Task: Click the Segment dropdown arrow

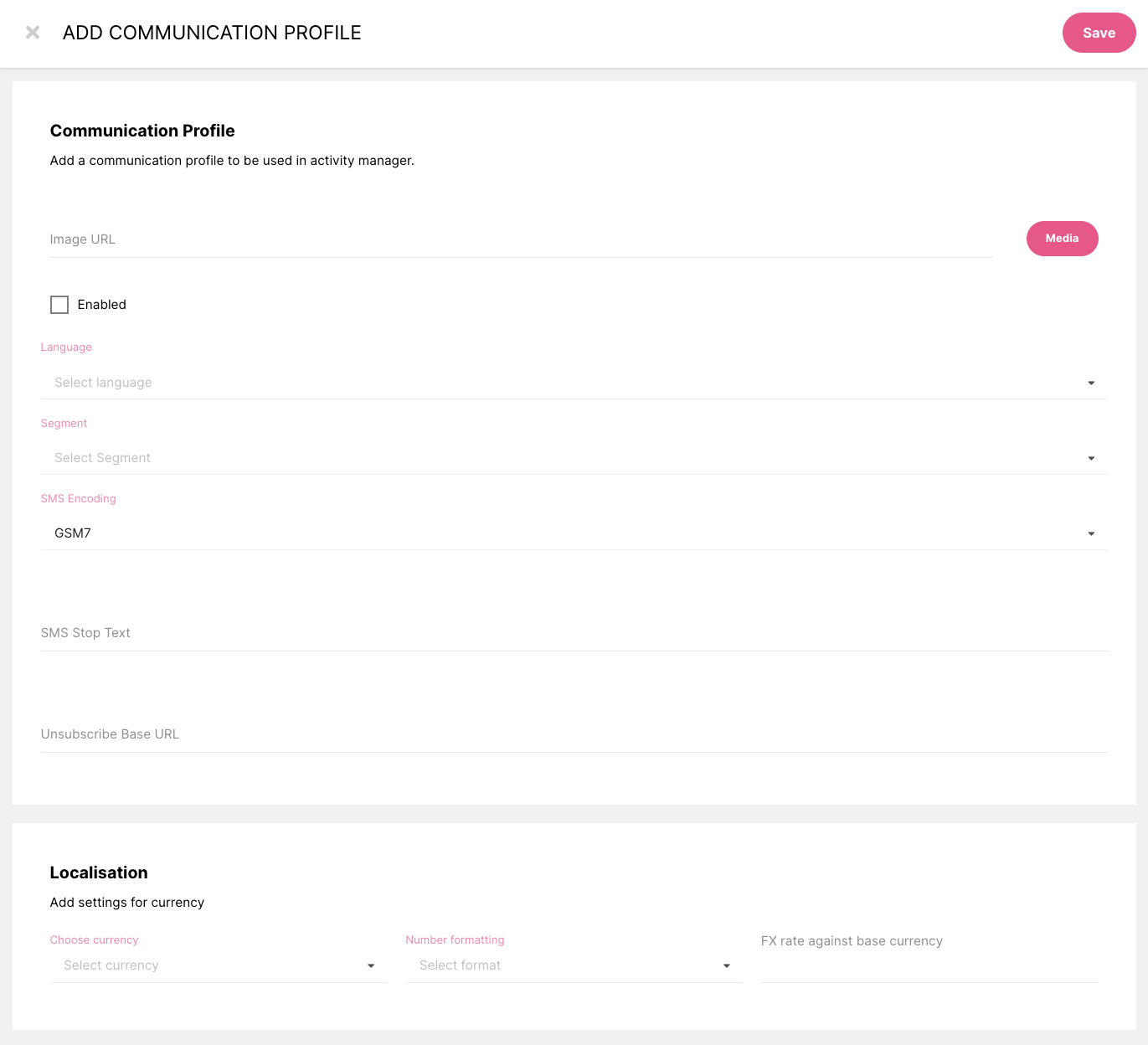Action: pos(1091,459)
